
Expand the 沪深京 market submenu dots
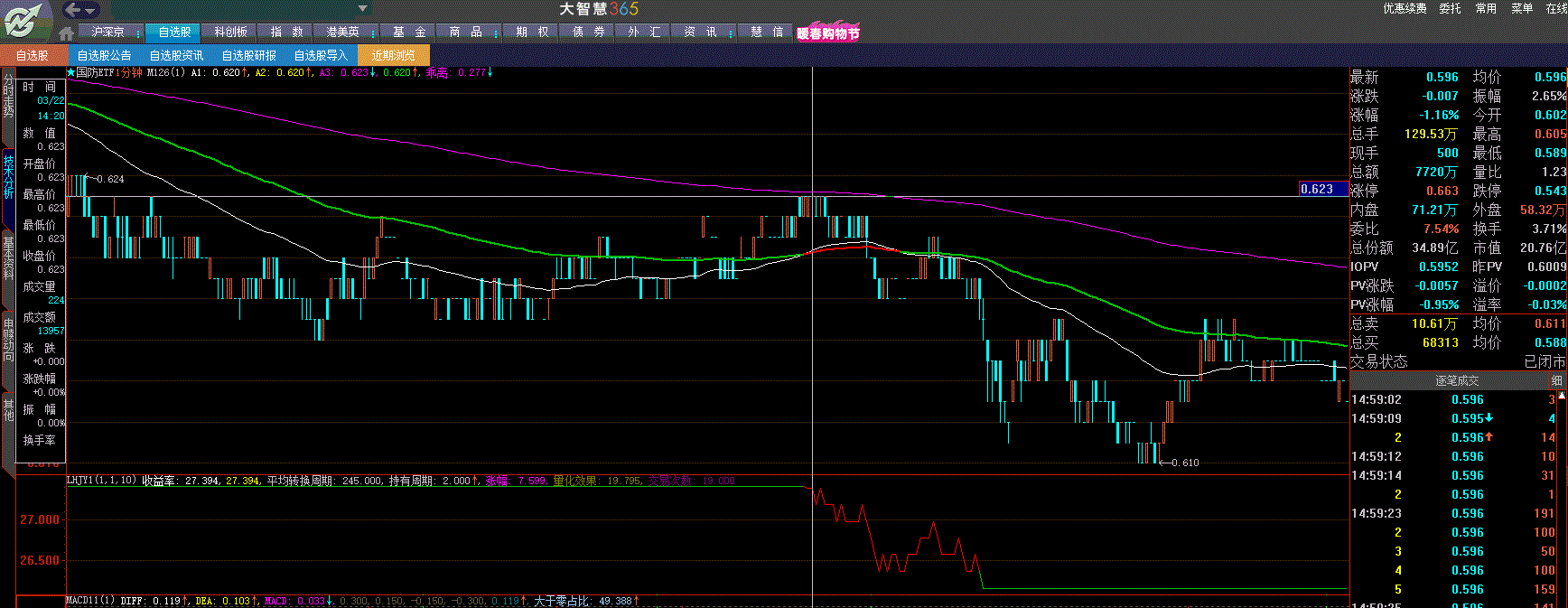coord(137,33)
